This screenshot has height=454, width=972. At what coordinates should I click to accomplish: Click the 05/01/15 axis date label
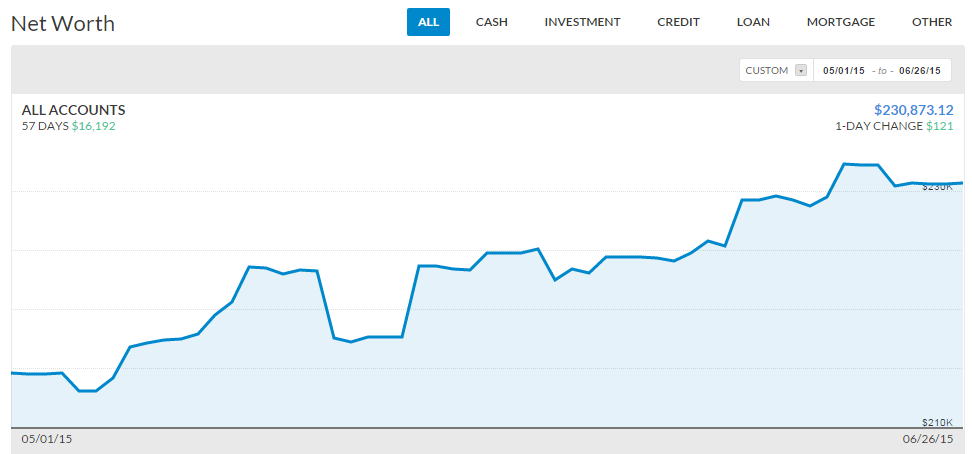(46, 439)
